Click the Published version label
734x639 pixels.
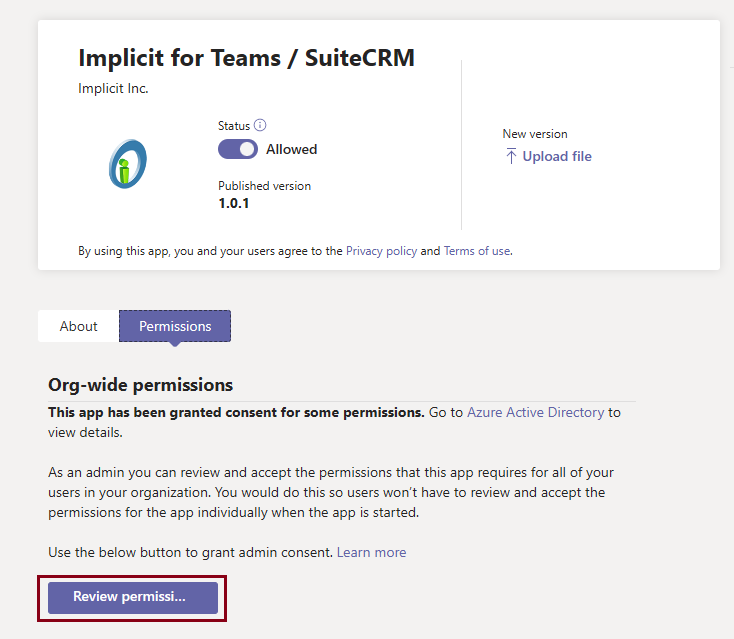pos(264,186)
